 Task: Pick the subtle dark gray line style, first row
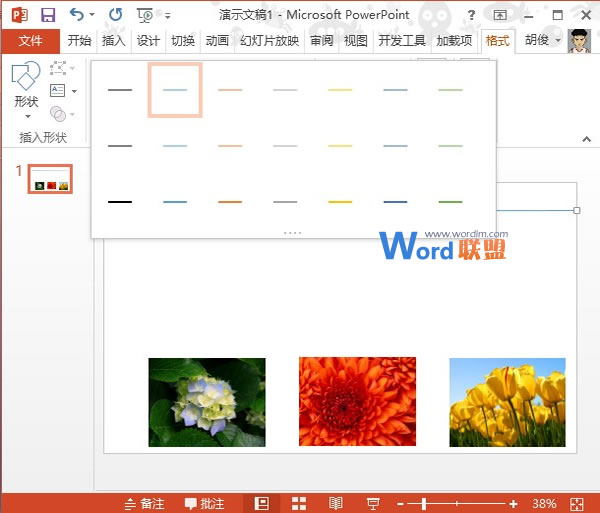(x=120, y=90)
